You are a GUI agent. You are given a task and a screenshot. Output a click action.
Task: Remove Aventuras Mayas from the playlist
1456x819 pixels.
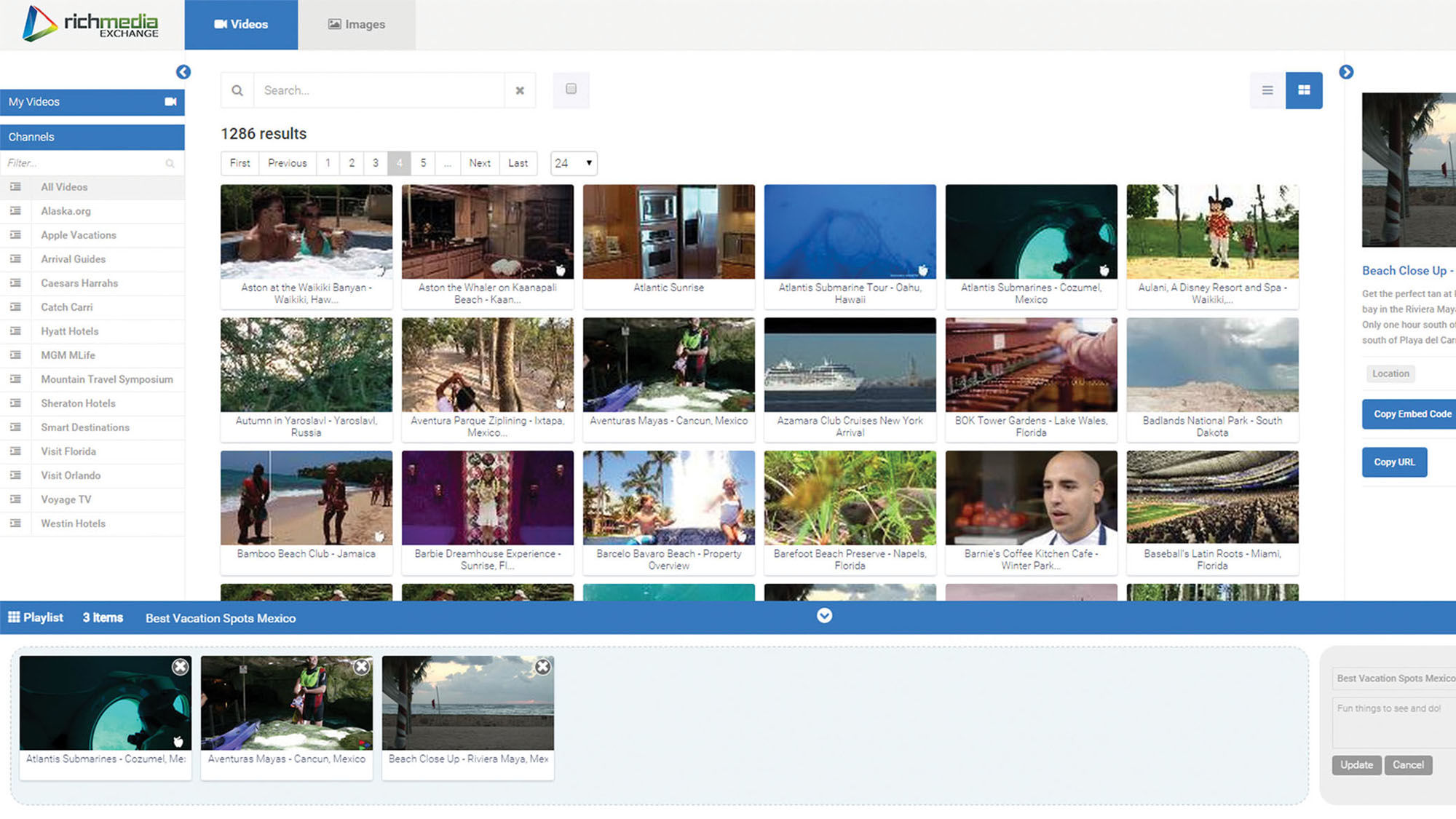point(361,667)
